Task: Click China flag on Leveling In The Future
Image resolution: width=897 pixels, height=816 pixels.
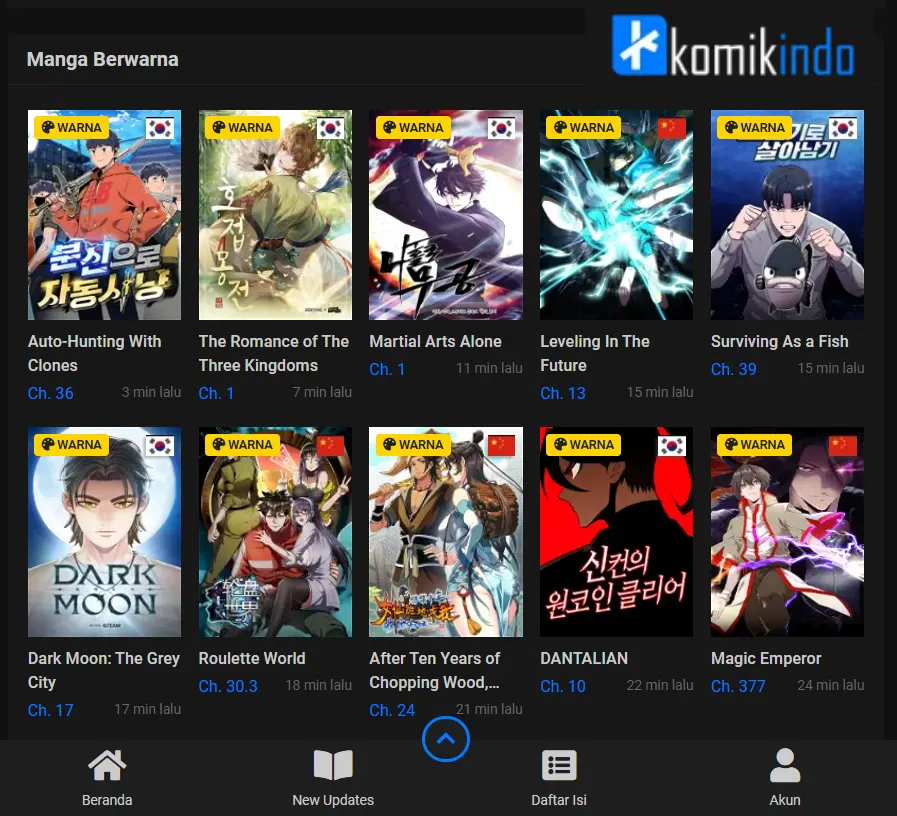Action: click(672, 128)
